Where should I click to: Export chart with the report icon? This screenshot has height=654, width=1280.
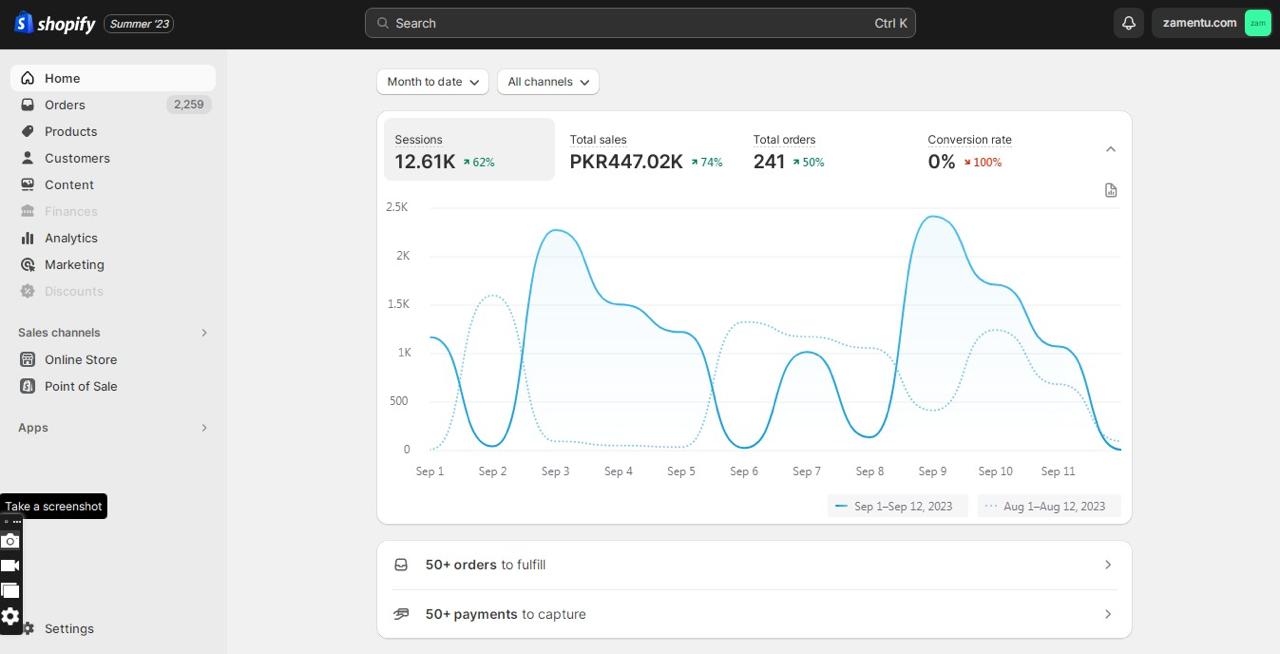click(x=1110, y=190)
